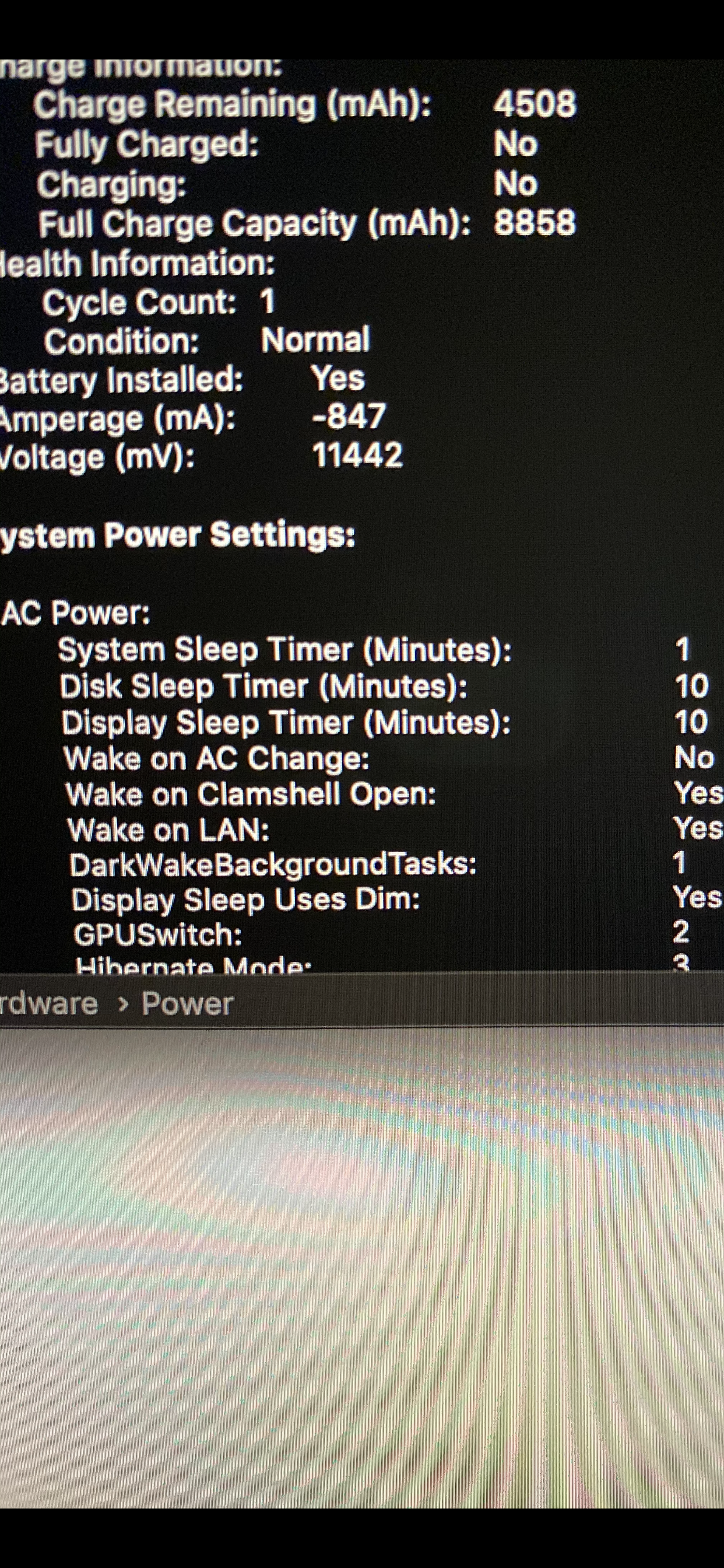Image resolution: width=724 pixels, height=1568 pixels.
Task: Select the Power breadcrumb in path bar
Action: point(187,1004)
